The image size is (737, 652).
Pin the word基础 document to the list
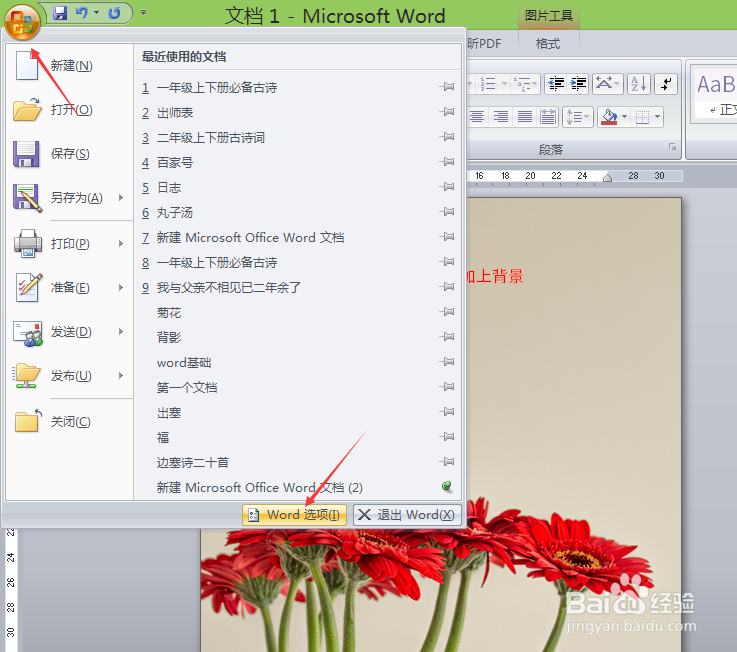coord(447,361)
